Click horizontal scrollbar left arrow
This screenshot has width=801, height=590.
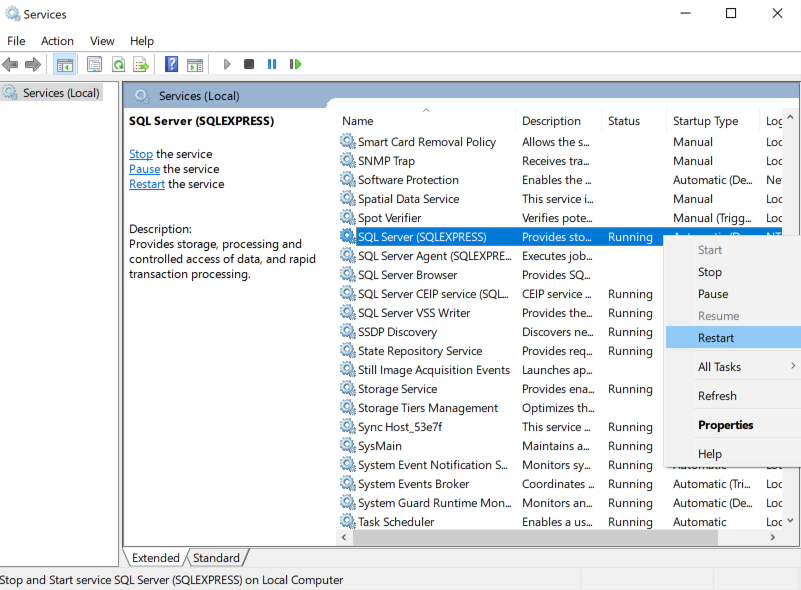coord(344,537)
